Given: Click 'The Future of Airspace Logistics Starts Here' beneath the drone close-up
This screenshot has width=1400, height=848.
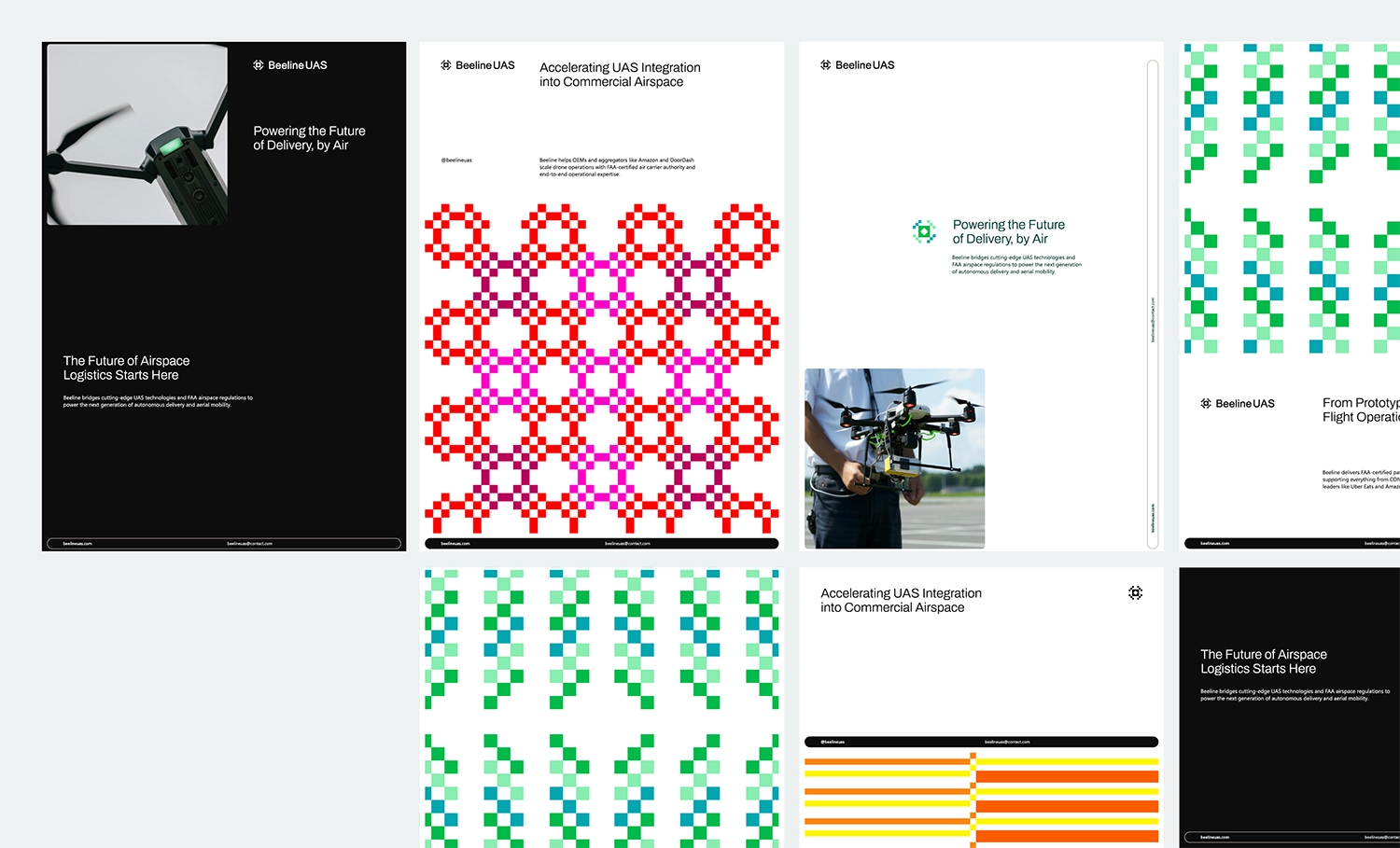Looking at the screenshot, I should [x=126, y=368].
